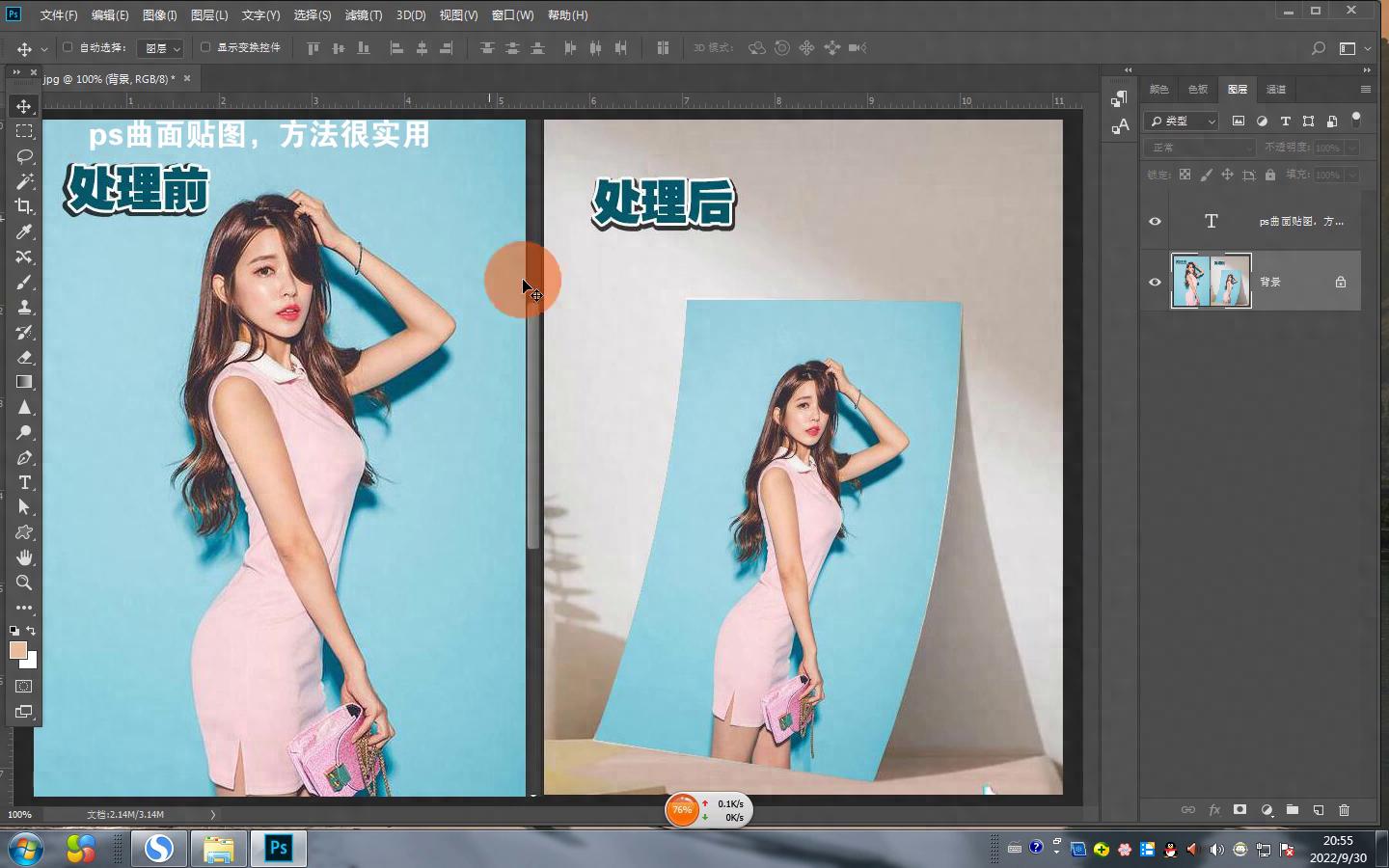Enable the 自动选择 checkbox
The width and height of the screenshot is (1389, 868).
point(68,47)
